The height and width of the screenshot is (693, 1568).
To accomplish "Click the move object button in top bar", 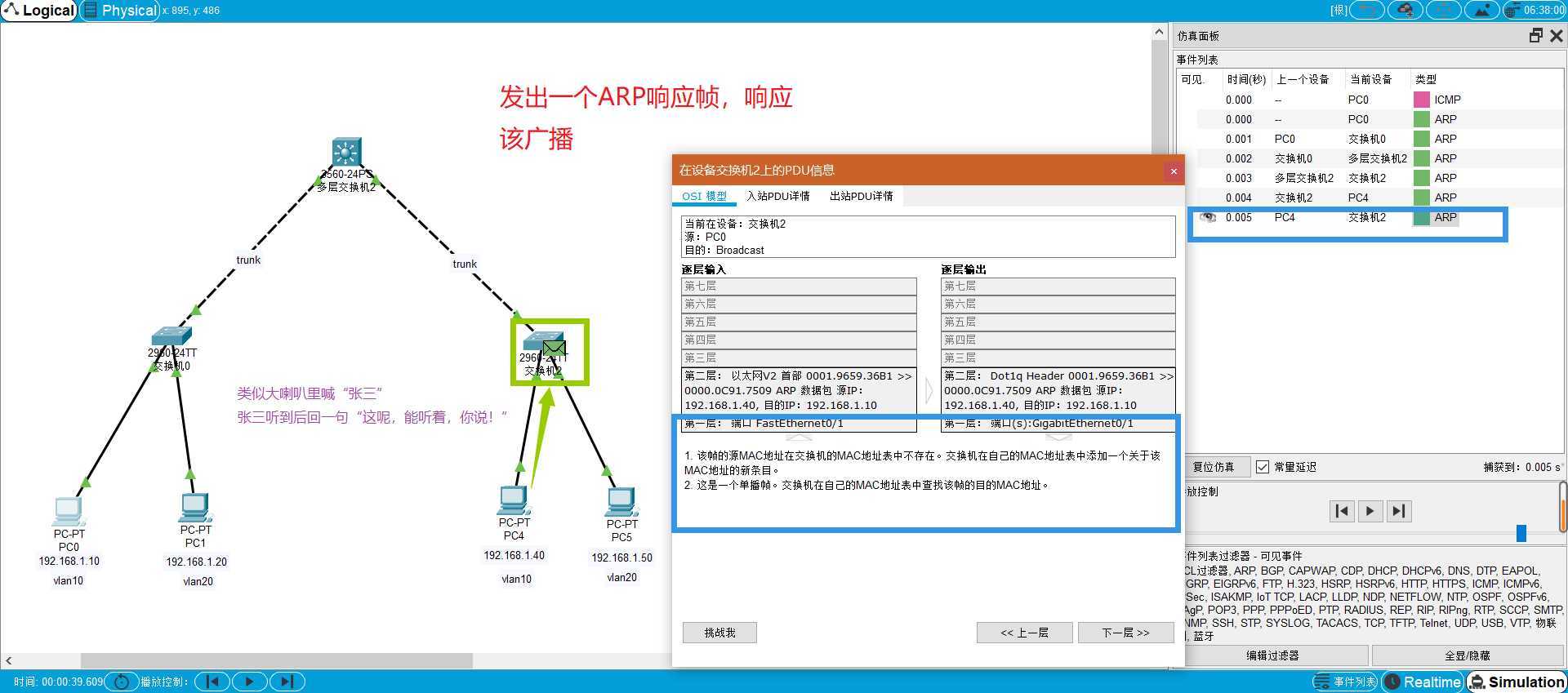I will [x=1444, y=10].
